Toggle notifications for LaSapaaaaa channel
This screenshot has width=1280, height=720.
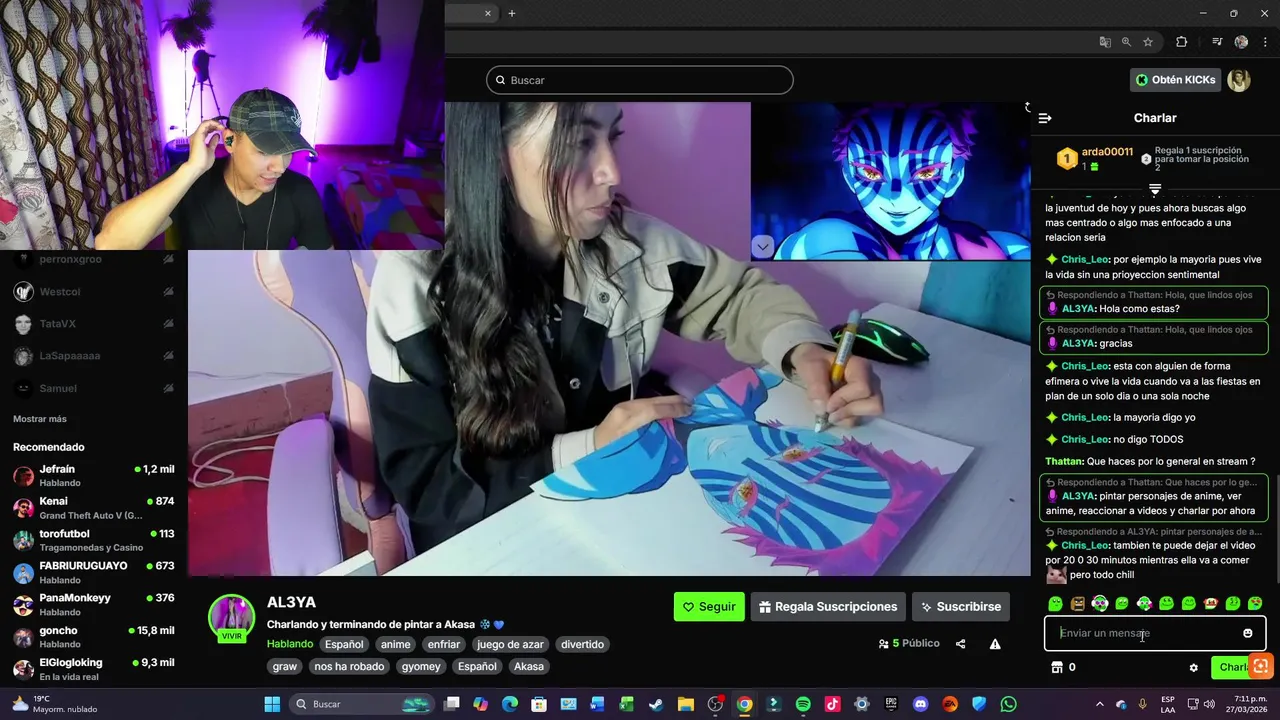click(x=168, y=356)
